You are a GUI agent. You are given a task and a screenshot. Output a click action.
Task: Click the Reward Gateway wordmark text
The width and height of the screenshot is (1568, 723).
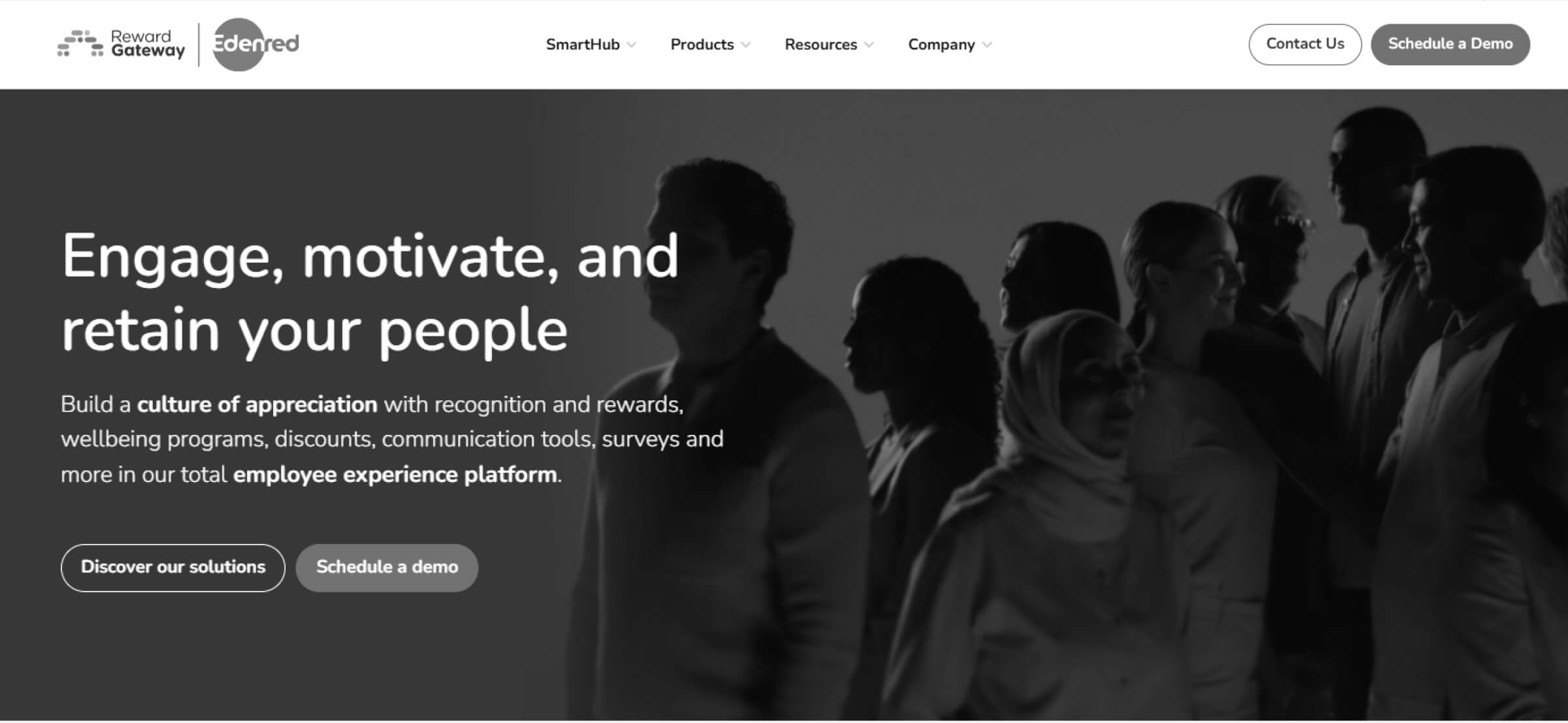click(148, 44)
